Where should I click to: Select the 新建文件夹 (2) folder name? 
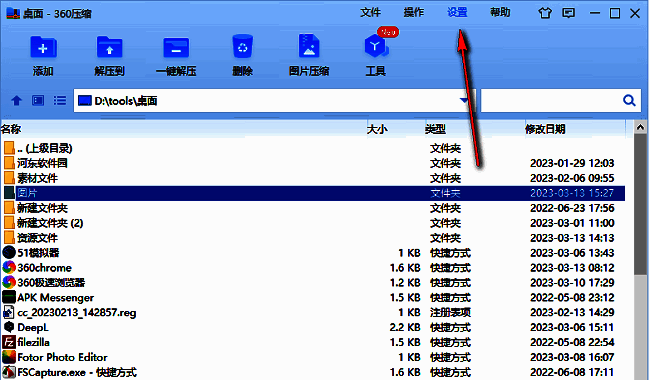pos(50,223)
